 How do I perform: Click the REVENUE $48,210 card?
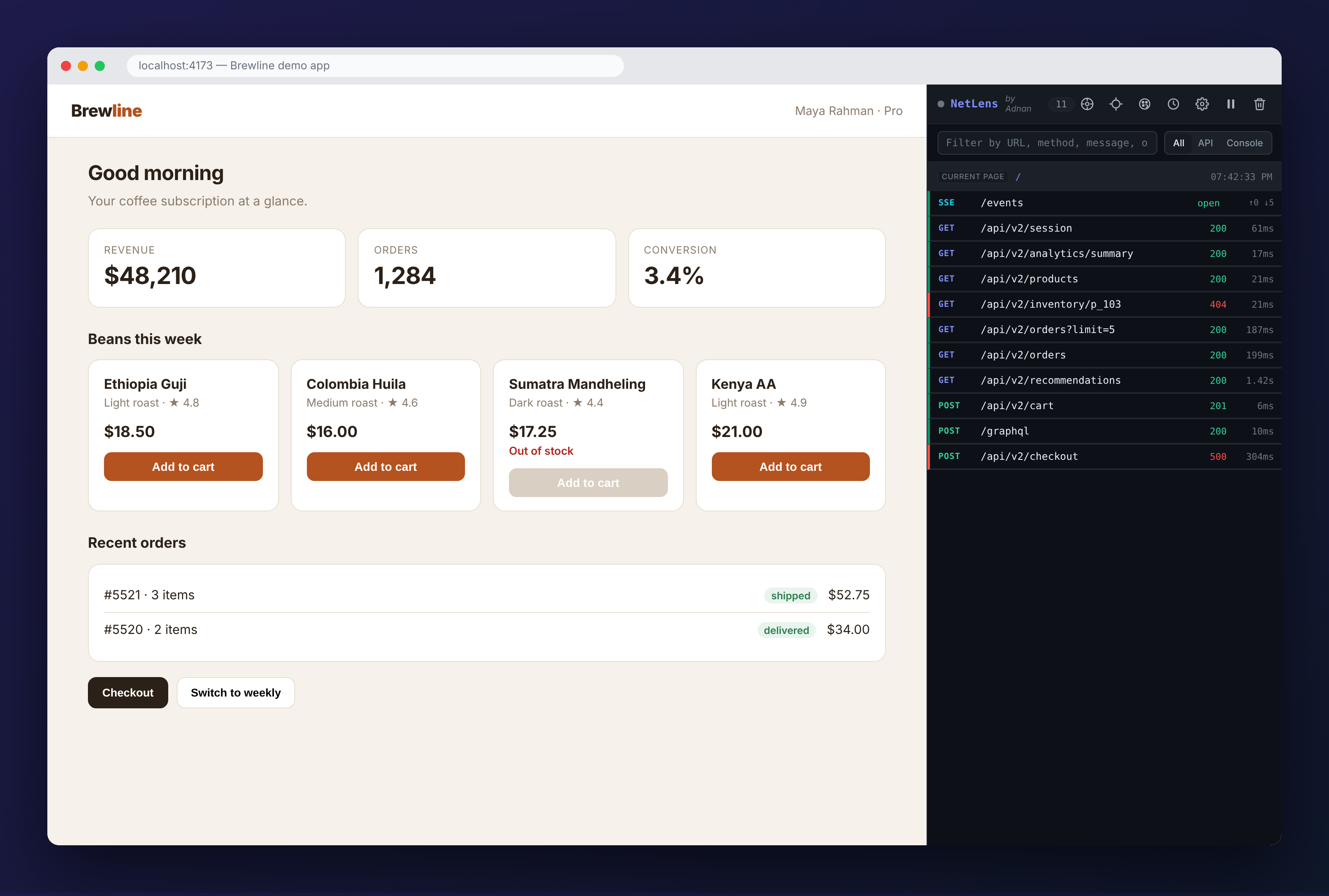[x=216, y=268]
